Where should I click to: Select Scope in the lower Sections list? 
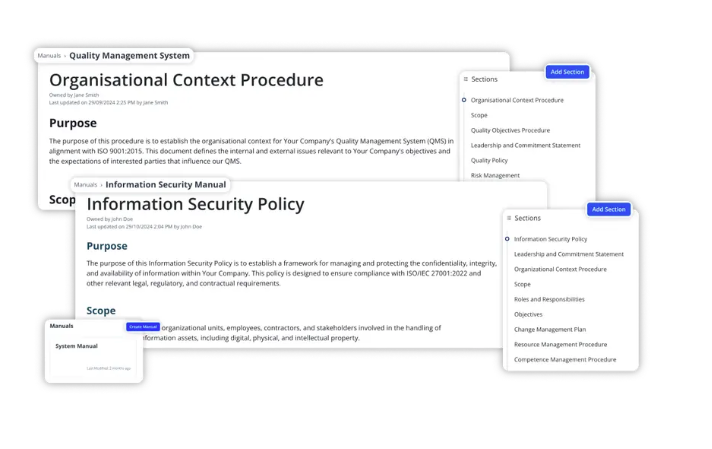coord(522,284)
